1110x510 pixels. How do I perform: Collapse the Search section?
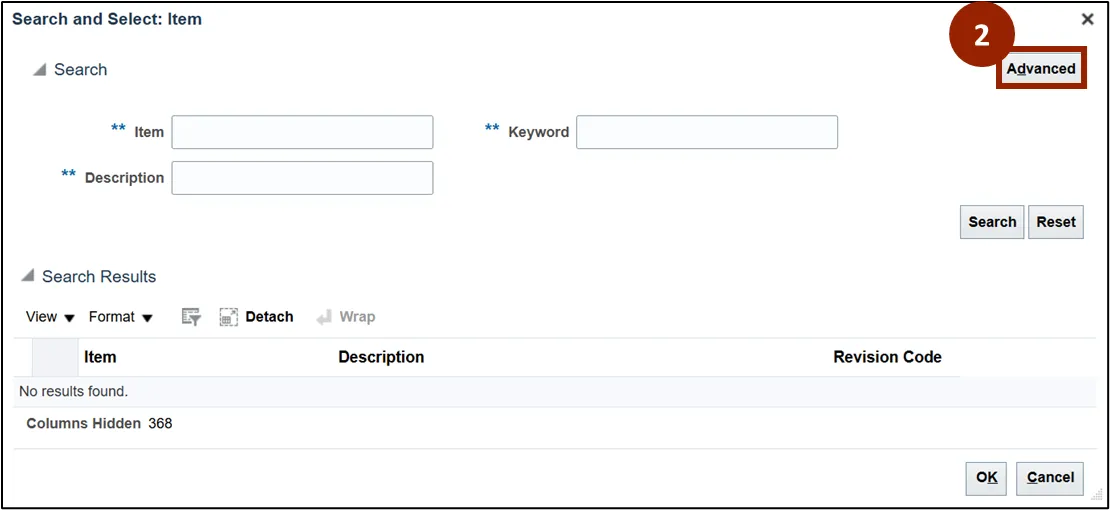coord(40,70)
